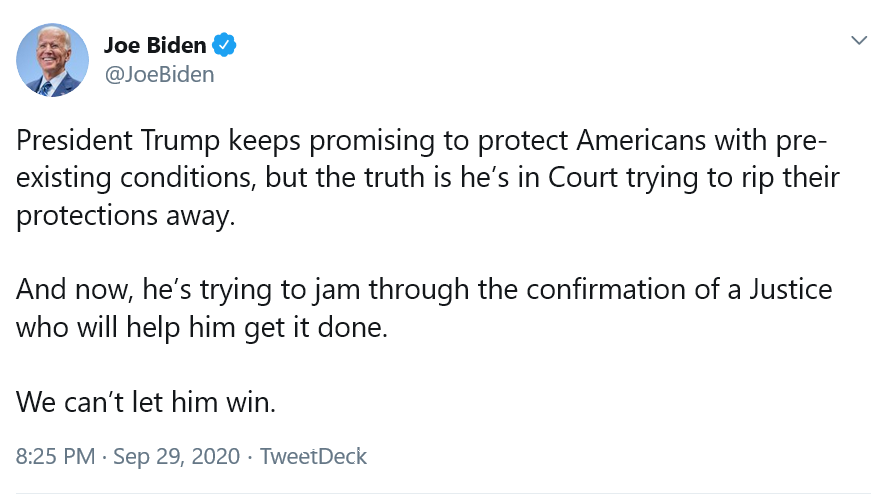Open the Joe Biden display name link
The width and height of the screenshot is (885, 494).
(155, 45)
